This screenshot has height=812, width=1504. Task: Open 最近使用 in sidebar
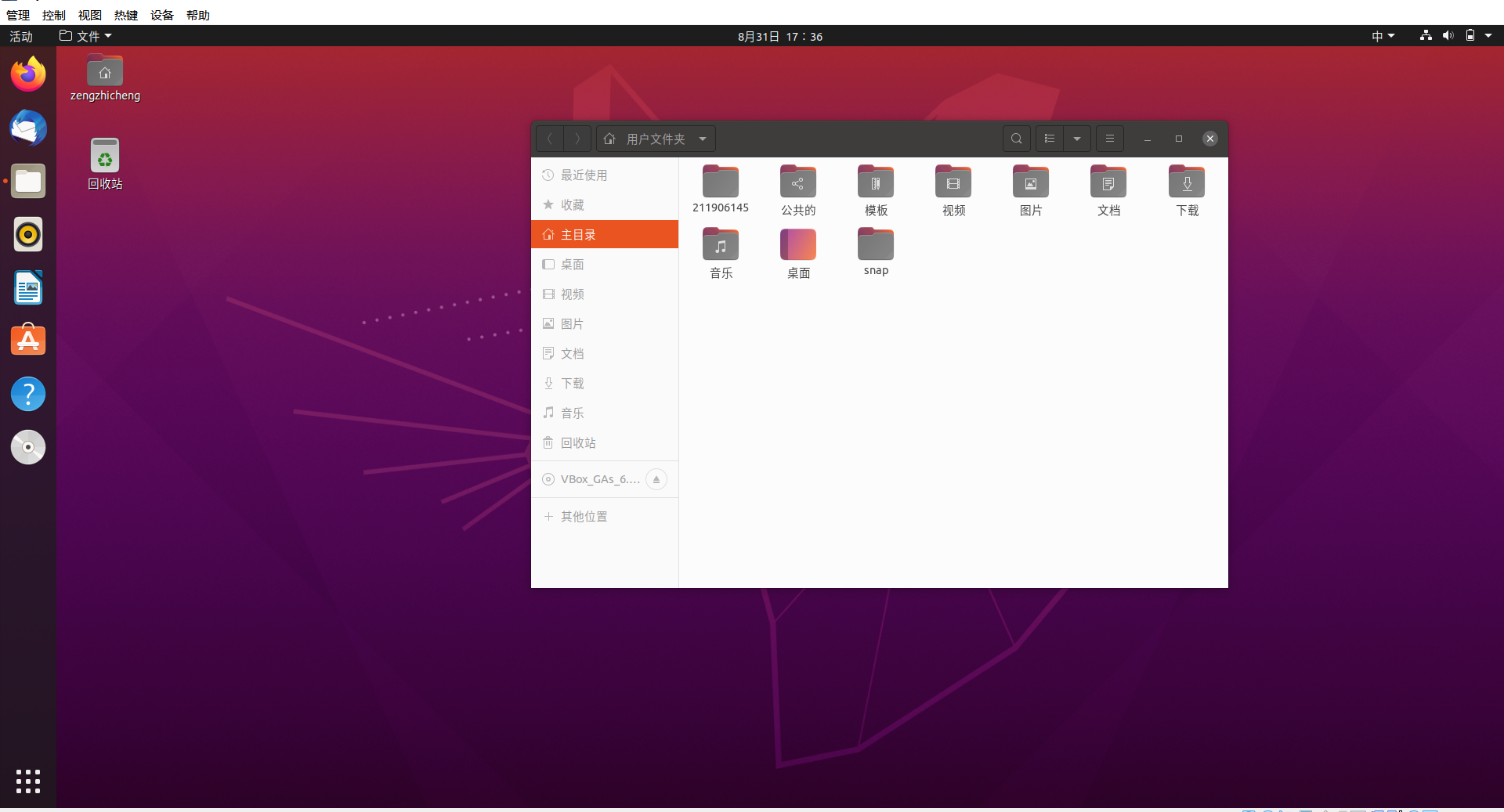(x=605, y=175)
